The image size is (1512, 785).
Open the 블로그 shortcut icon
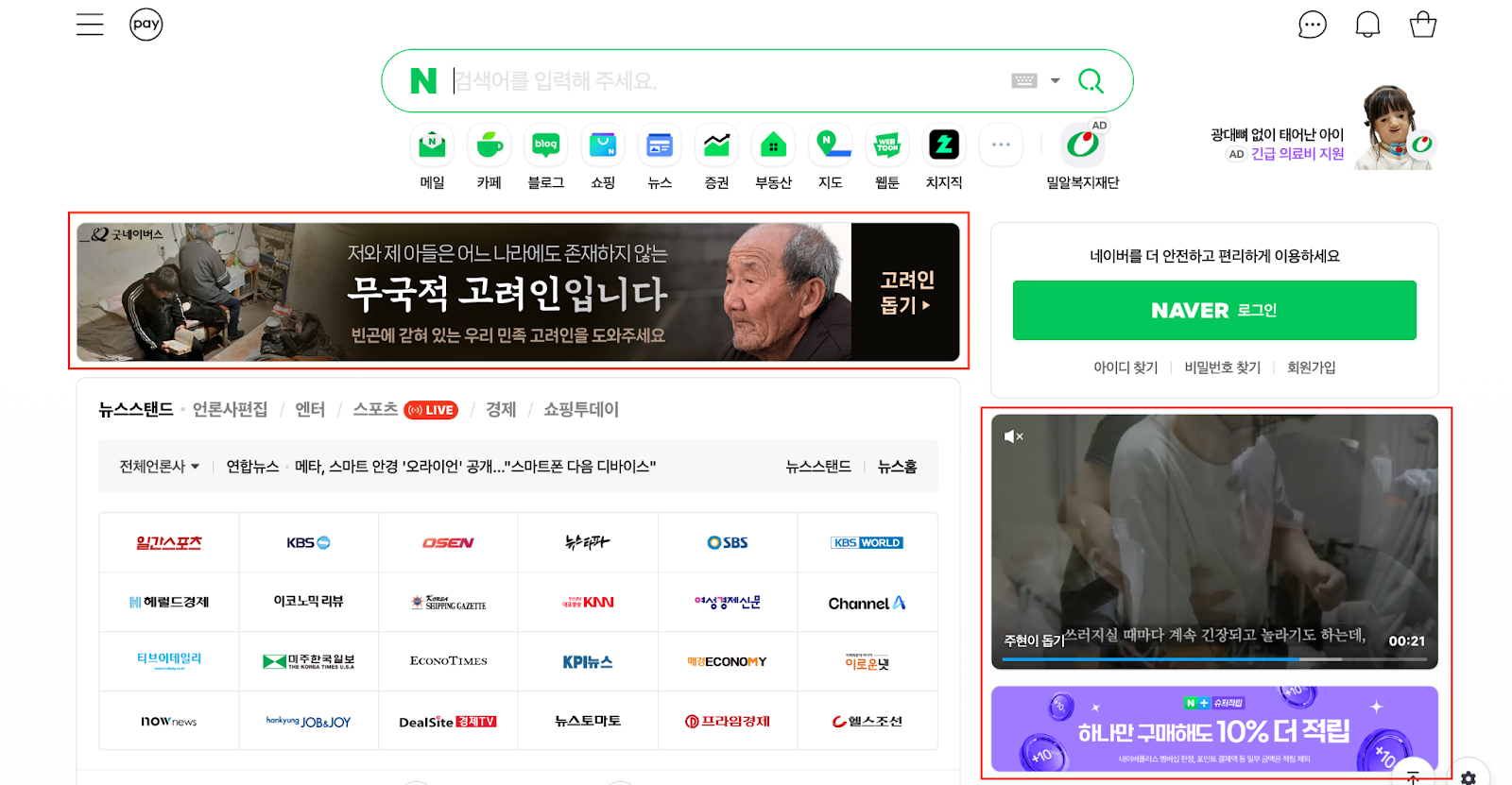pos(545,145)
